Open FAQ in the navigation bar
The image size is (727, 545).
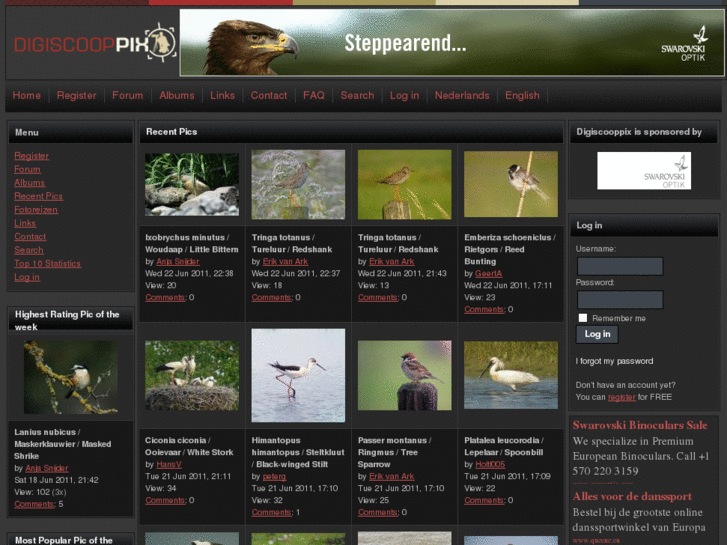(314, 96)
